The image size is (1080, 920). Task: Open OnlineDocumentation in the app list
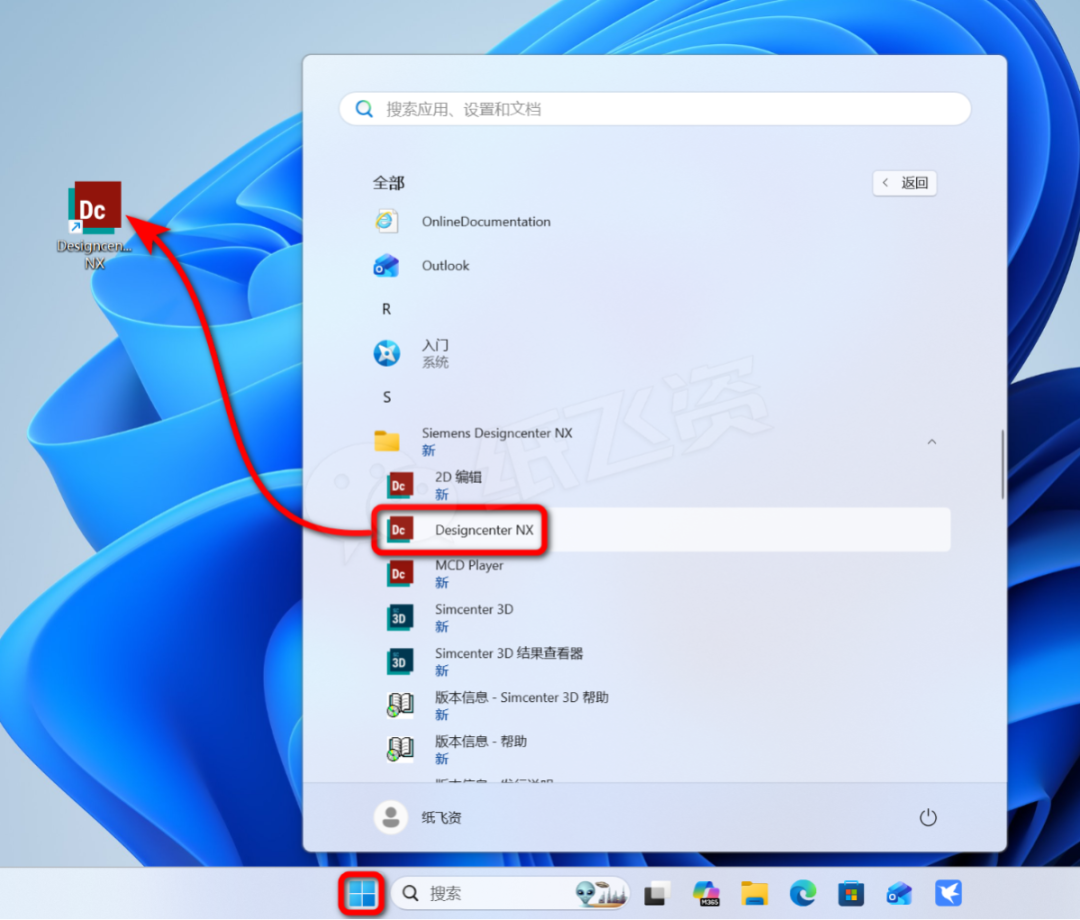pos(485,222)
